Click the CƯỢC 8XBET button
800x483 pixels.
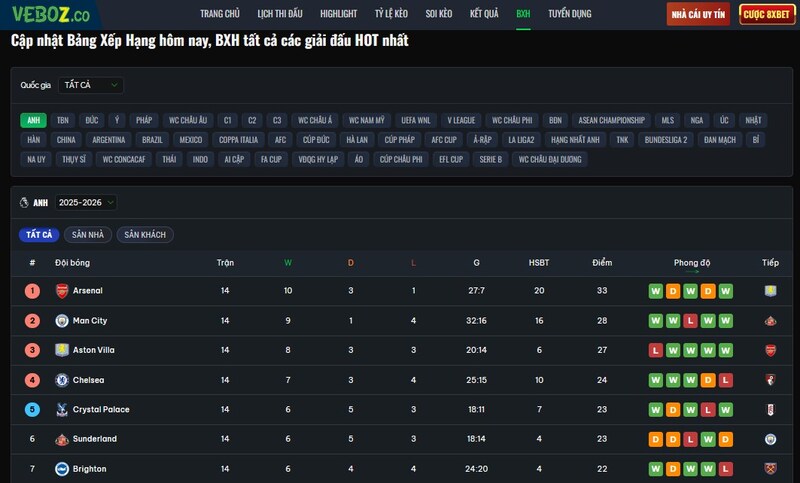pyautogui.click(x=767, y=14)
